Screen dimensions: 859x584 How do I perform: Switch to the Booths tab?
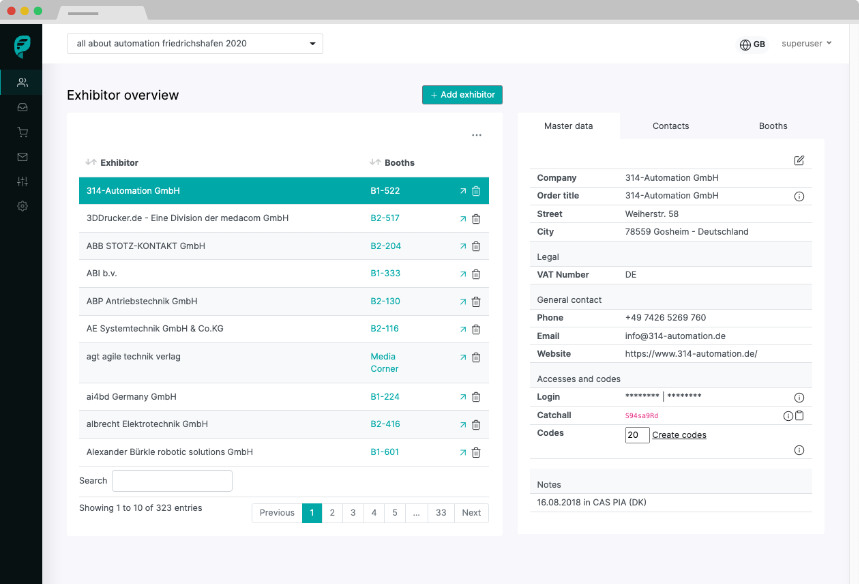pos(773,126)
